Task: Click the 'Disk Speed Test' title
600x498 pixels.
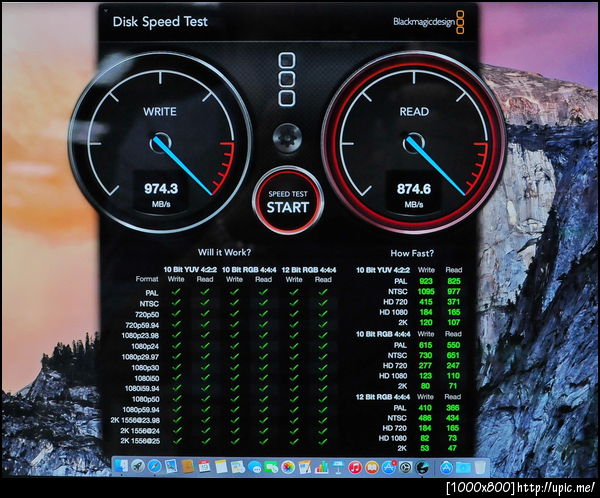Action: pos(160,22)
